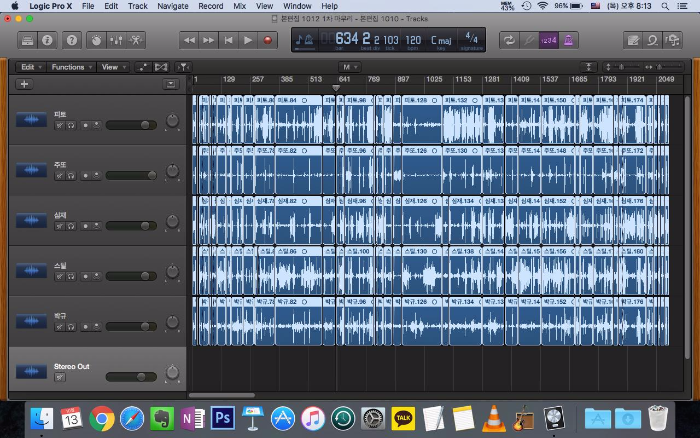Click the Catch Playhead button

click(x=183, y=67)
